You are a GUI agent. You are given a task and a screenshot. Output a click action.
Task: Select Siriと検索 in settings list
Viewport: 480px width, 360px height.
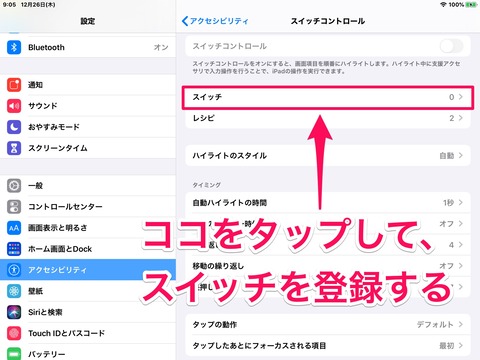pyautogui.click(x=88, y=312)
